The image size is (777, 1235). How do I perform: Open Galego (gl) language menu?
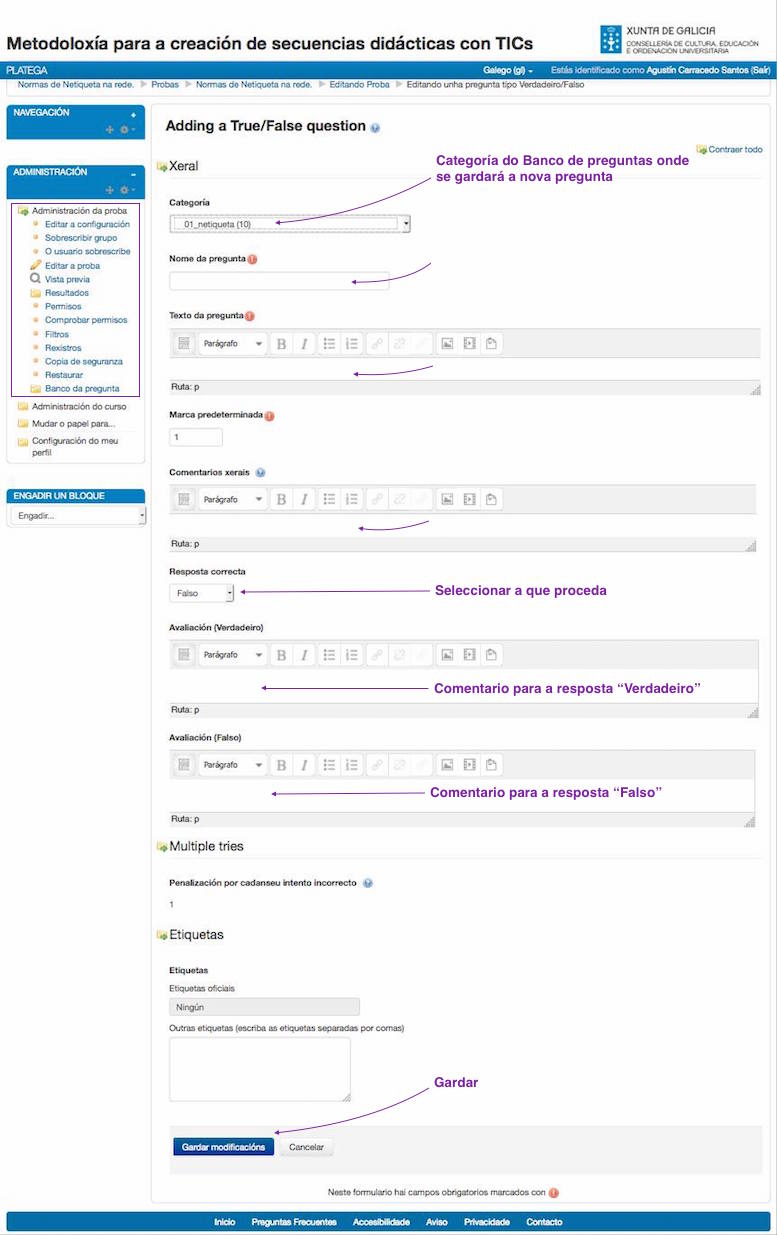508,71
